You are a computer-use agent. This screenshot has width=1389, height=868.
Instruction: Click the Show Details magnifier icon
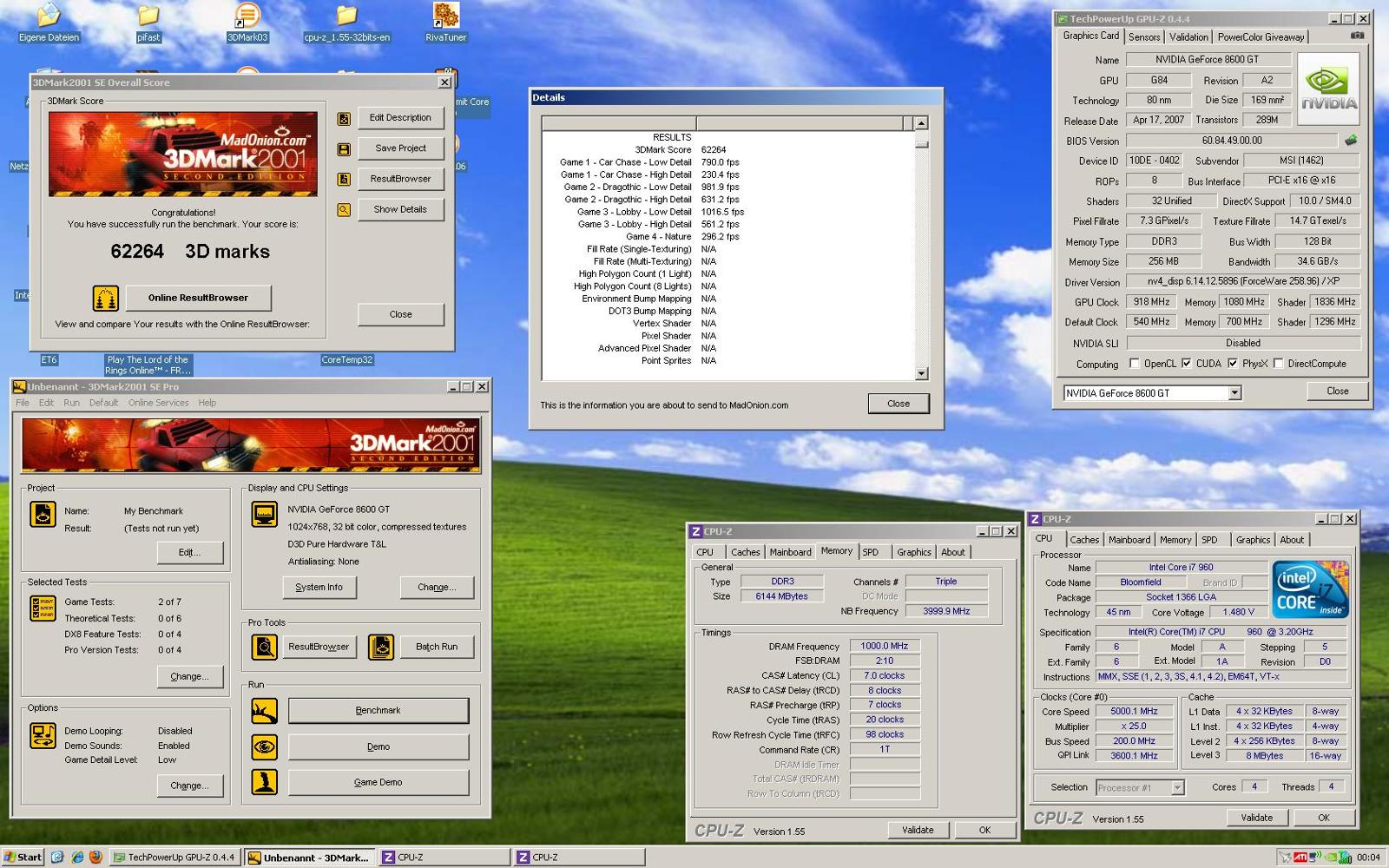coord(344,209)
